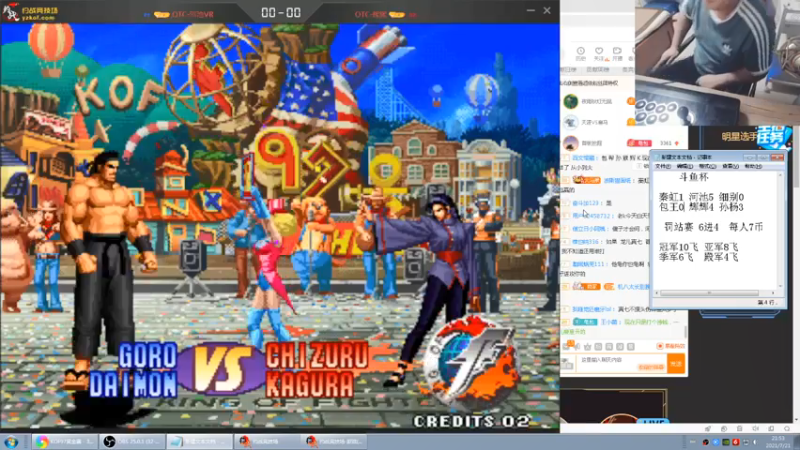Click the Notepad horizontal scroll right arrow
800x450 pixels.
click(x=773, y=293)
